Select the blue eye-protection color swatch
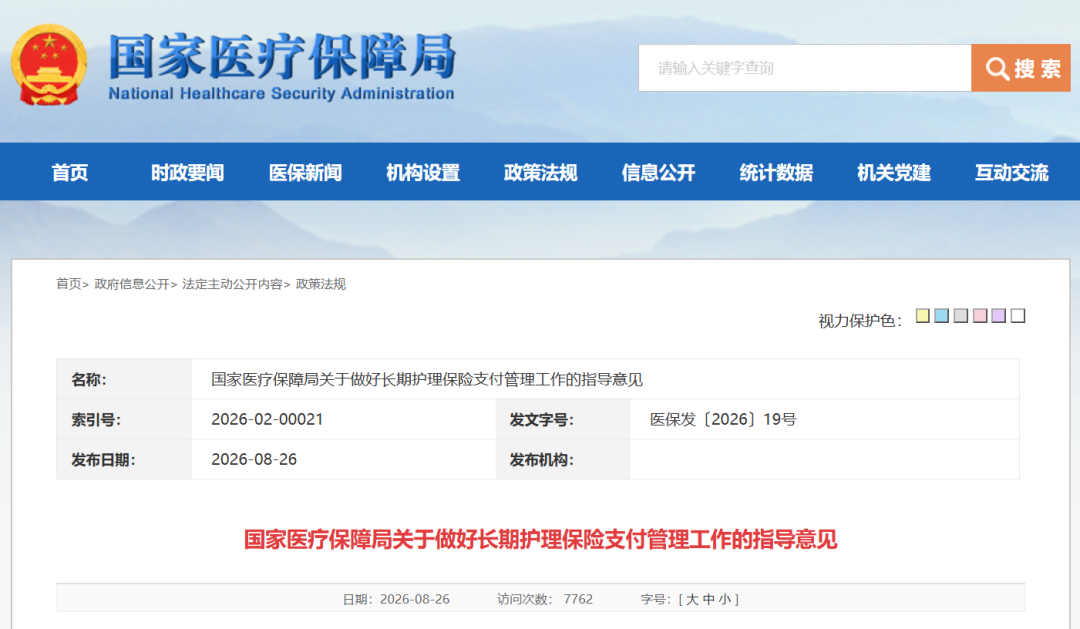The height and width of the screenshot is (629, 1080). pos(942,316)
